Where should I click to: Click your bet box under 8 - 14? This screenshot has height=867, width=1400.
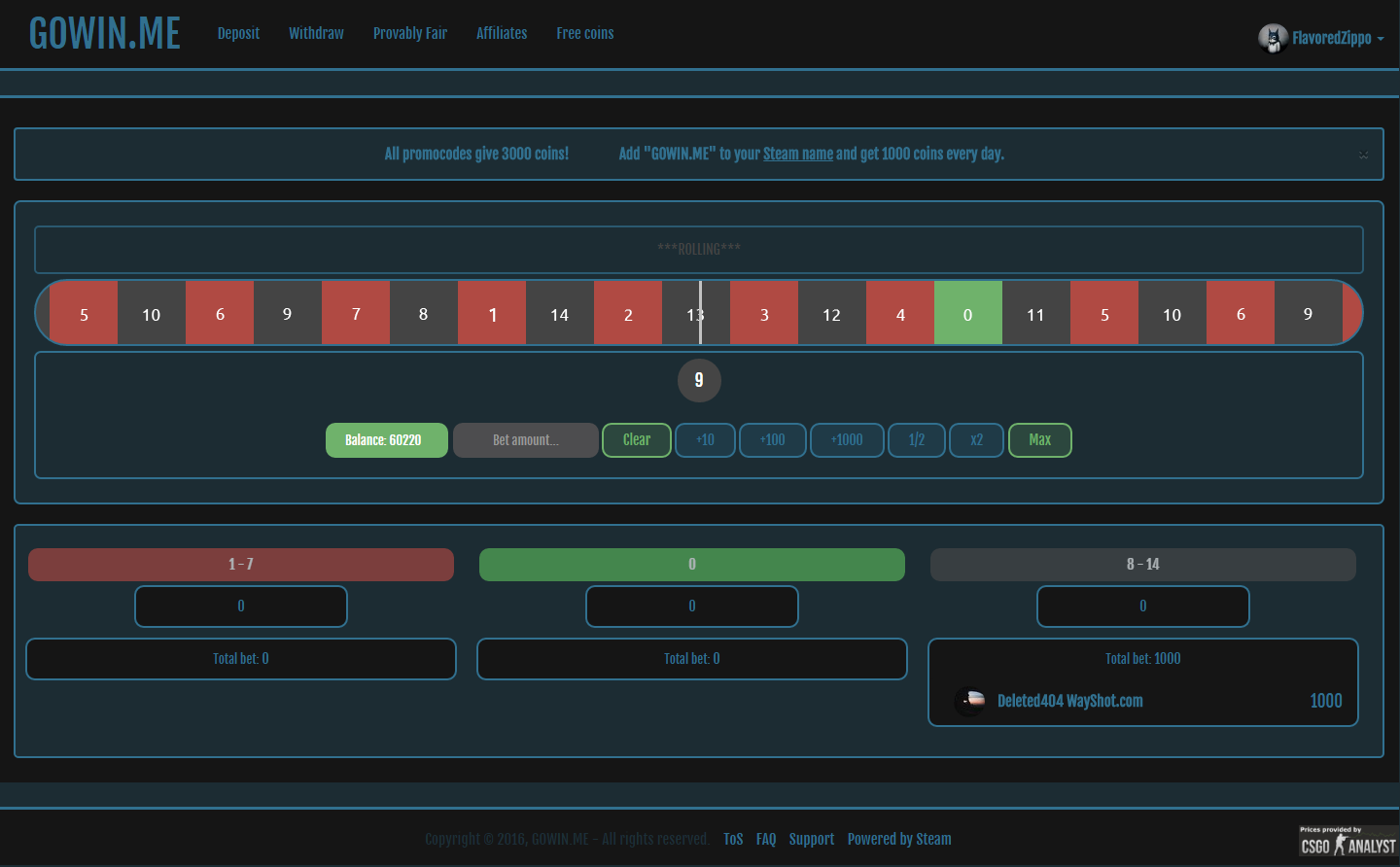(x=1143, y=607)
